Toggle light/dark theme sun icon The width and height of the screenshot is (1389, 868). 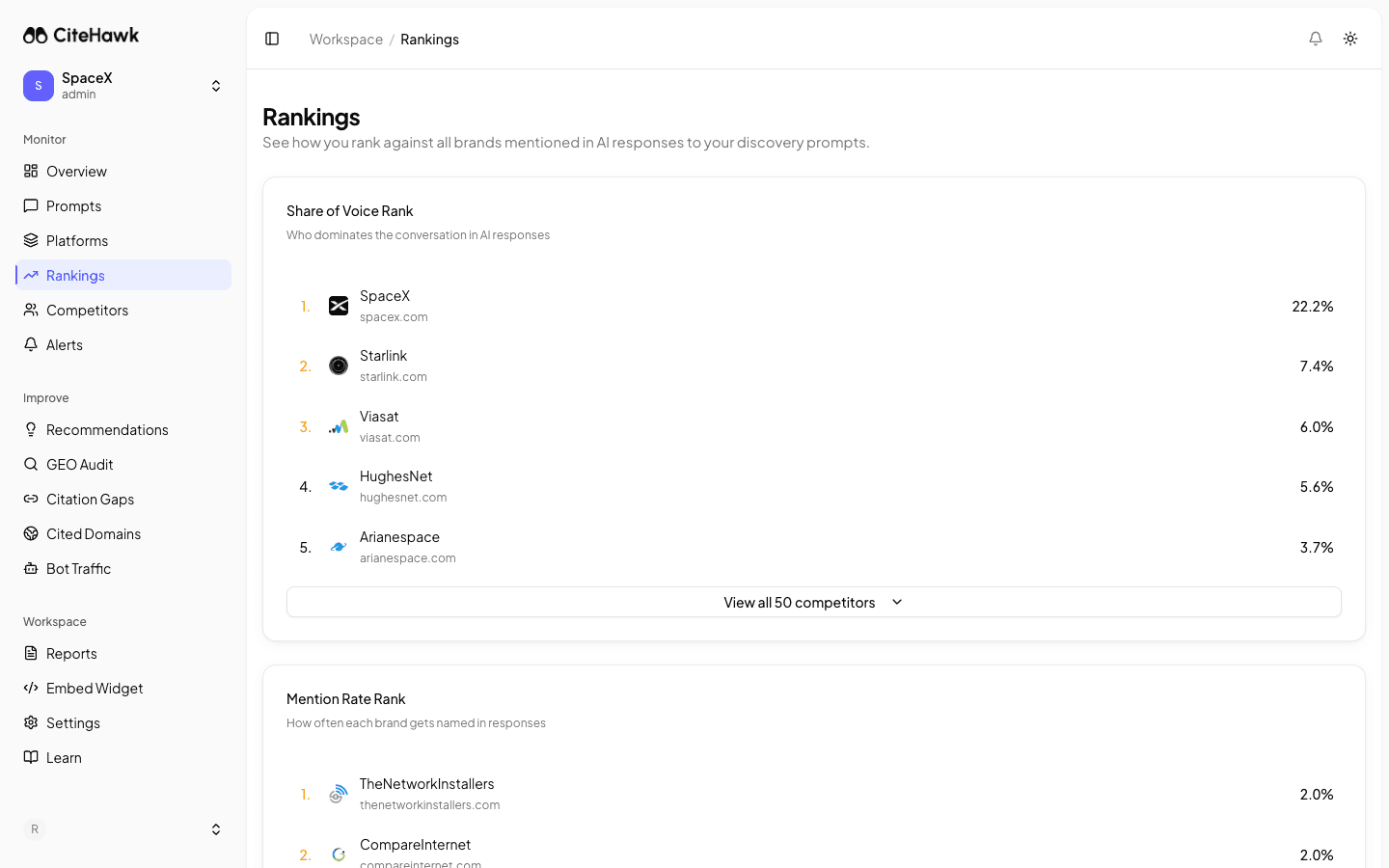click(x=1350, y=39)
